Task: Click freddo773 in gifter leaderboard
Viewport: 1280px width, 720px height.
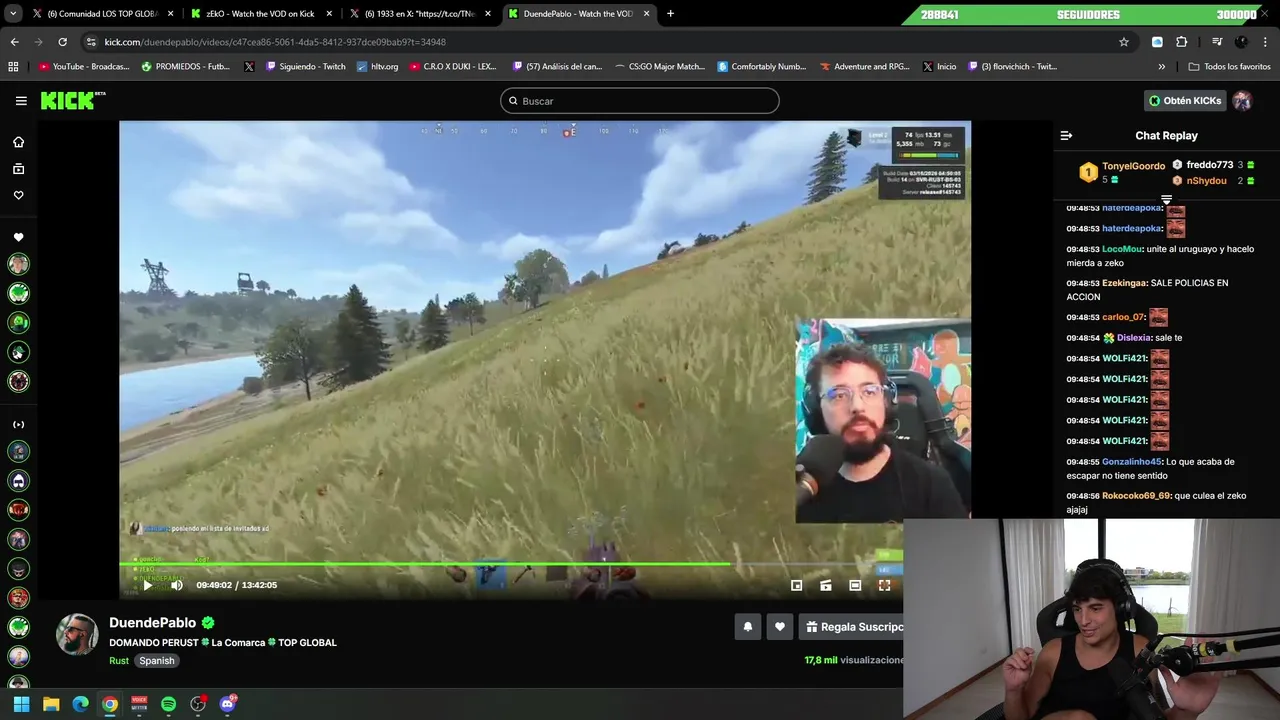Action: (x=1213, y=165)
